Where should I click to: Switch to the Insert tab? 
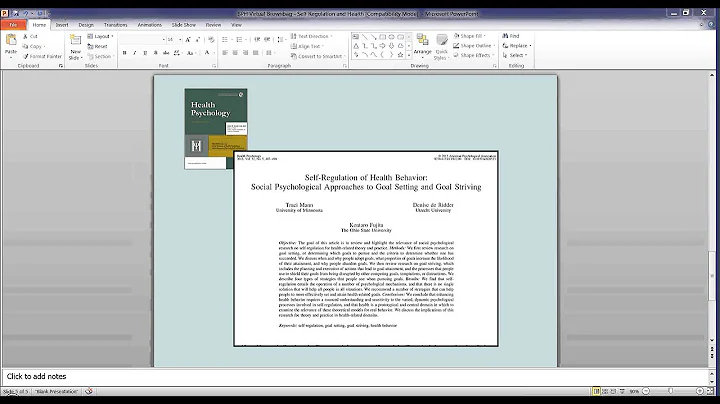(62, 25)
